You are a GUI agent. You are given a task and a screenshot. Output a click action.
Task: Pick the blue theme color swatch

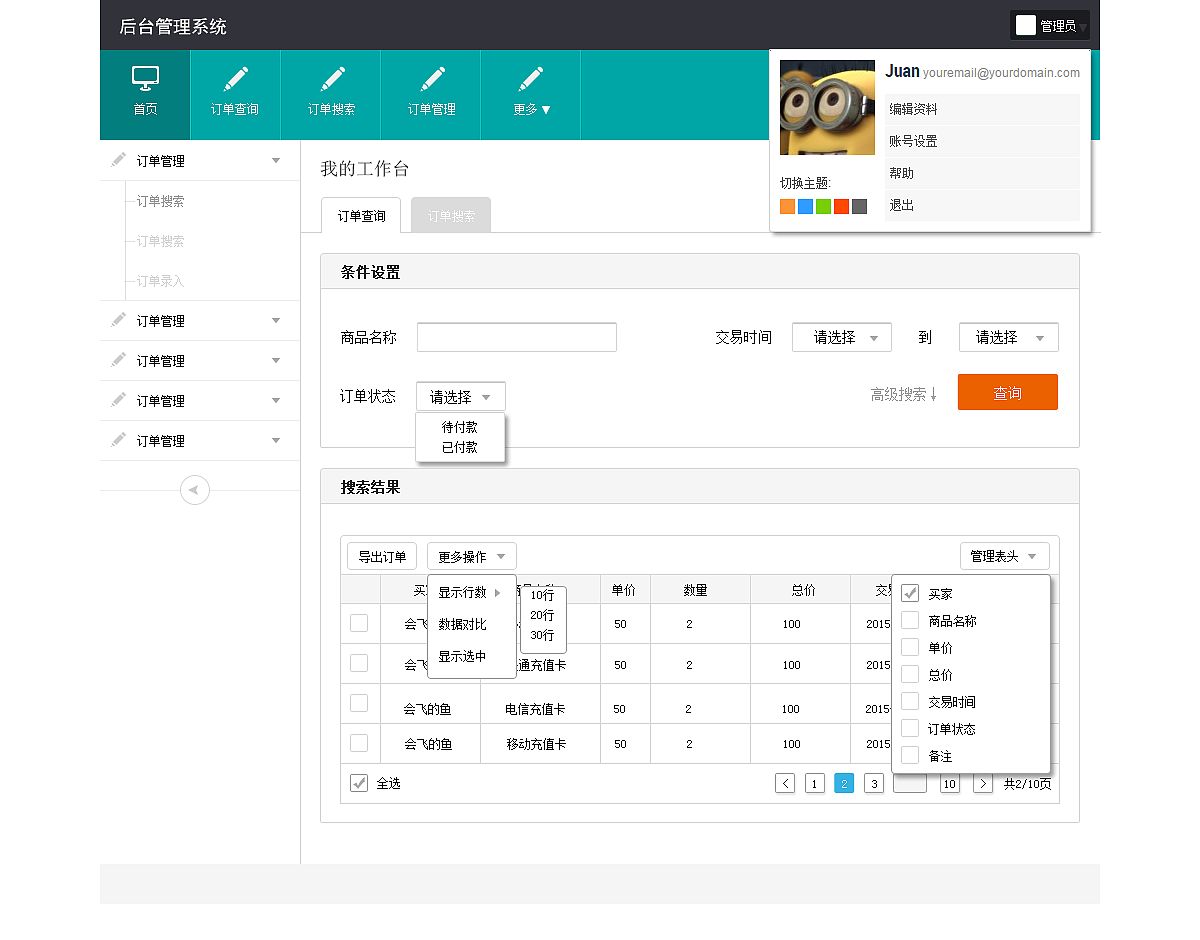[807, 206]
